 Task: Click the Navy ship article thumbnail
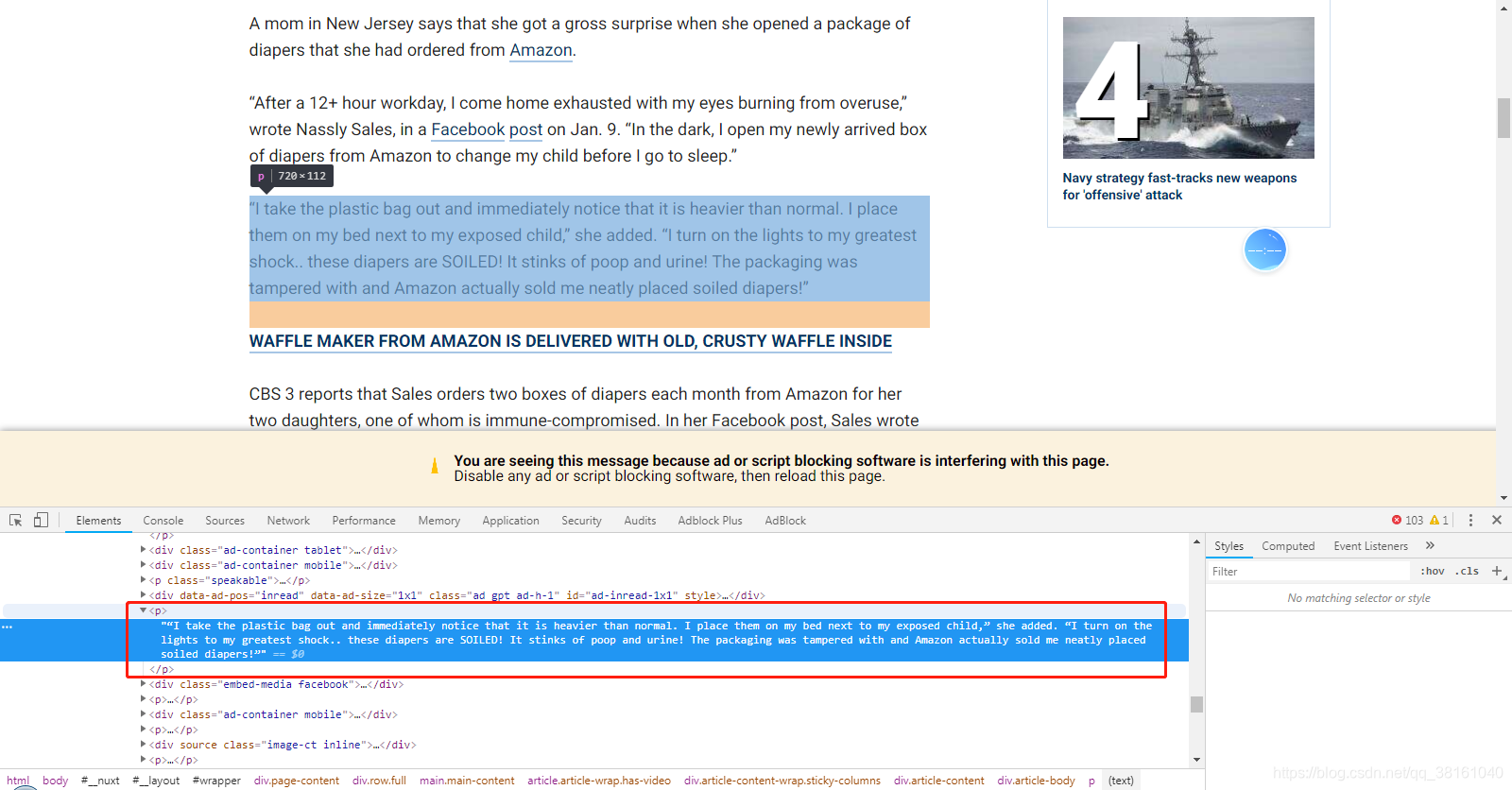[x=1188, y=88]
